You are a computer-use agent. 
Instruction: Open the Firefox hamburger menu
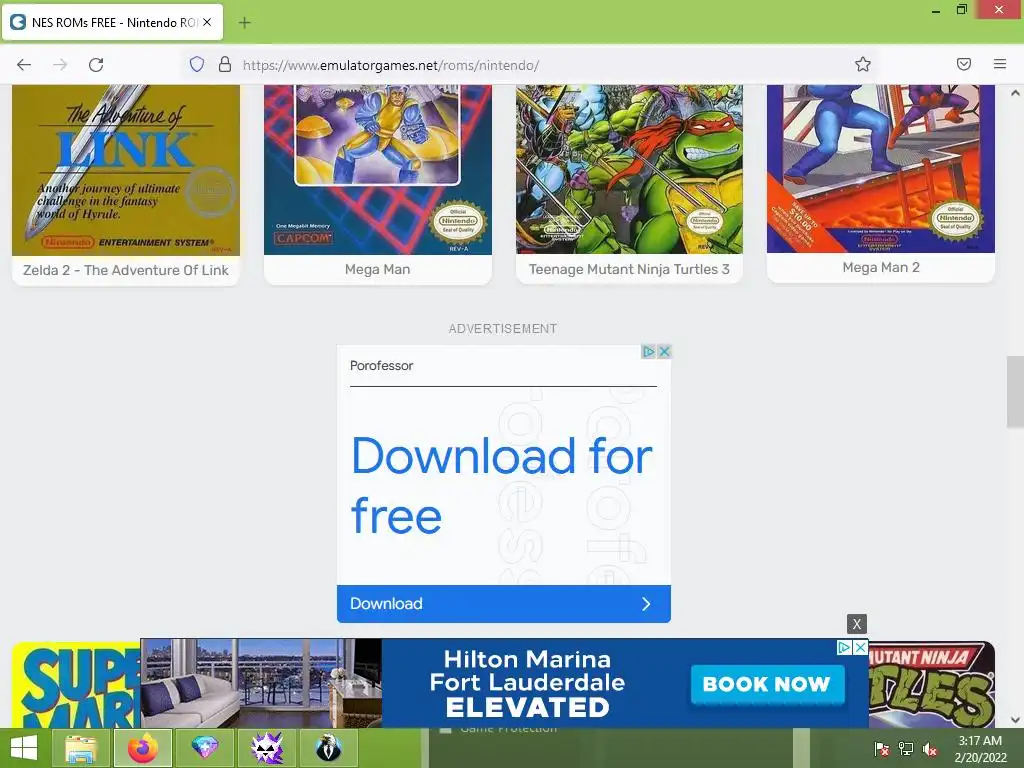[x=1000, y=64]
